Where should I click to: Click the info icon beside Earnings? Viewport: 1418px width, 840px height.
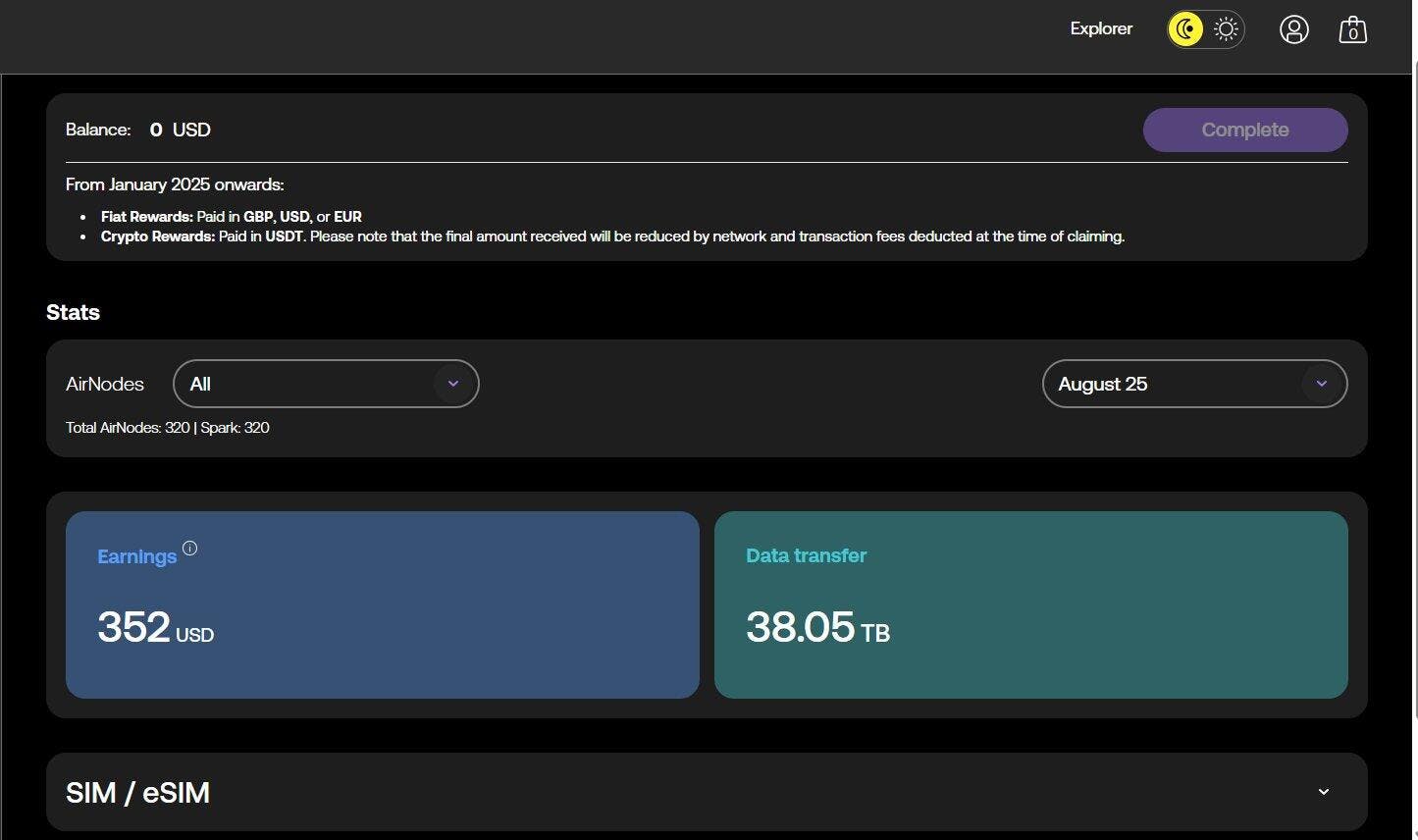[x=190, y=549]
